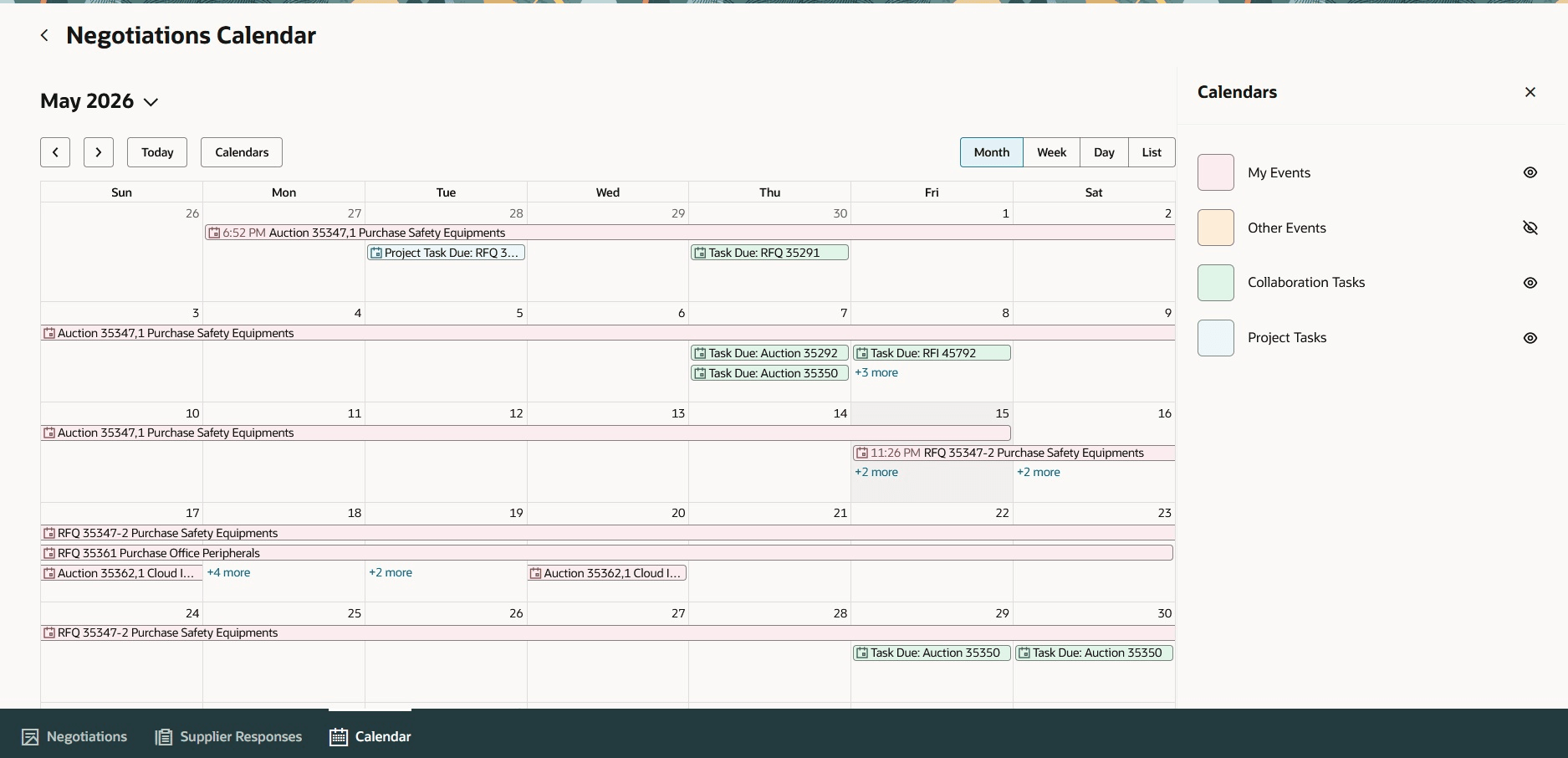
Task: Click the My Events pink color swatch
Action: coord(1216,172)
